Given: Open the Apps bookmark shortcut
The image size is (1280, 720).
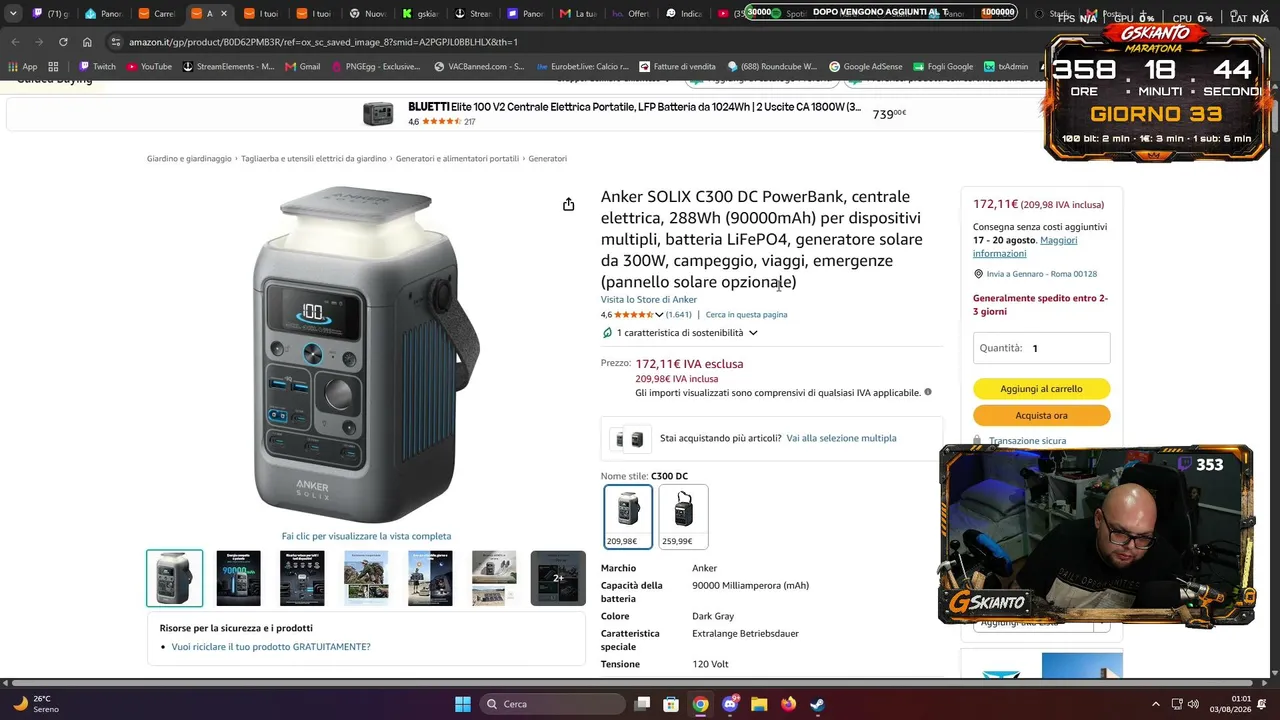Looking at the screenshot, I should click(x=23, y=67).
